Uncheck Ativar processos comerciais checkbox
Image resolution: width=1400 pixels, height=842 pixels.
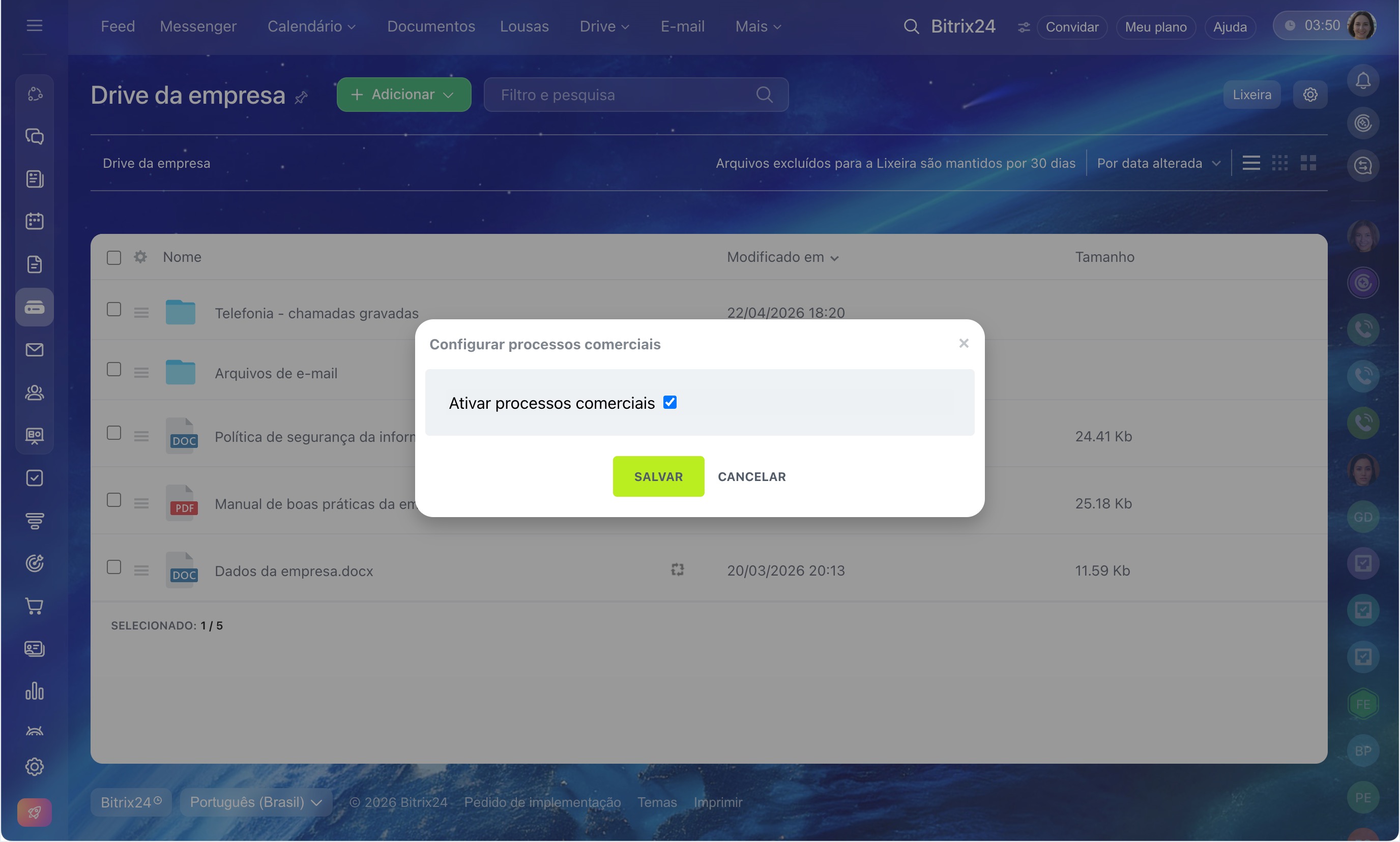click(x=670, y=402)
